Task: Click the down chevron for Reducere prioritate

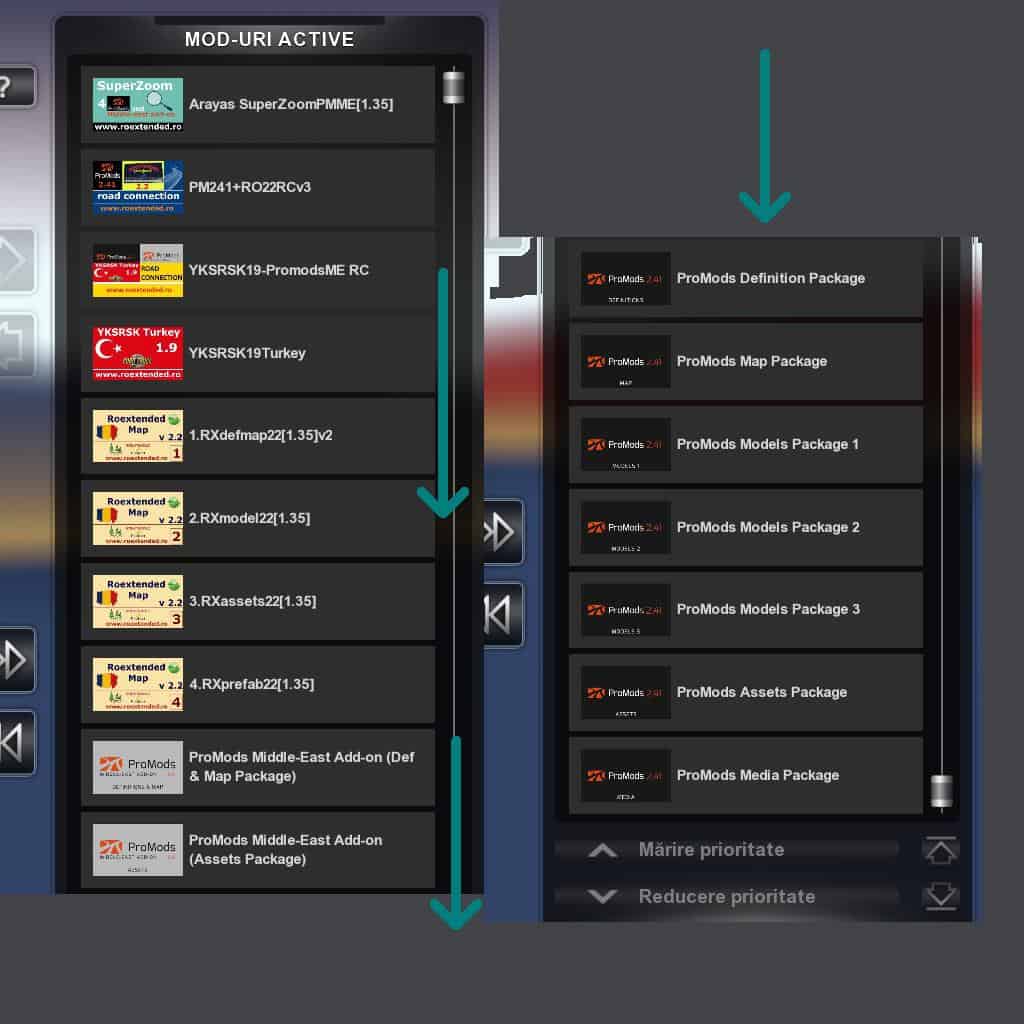Action: 602,897
